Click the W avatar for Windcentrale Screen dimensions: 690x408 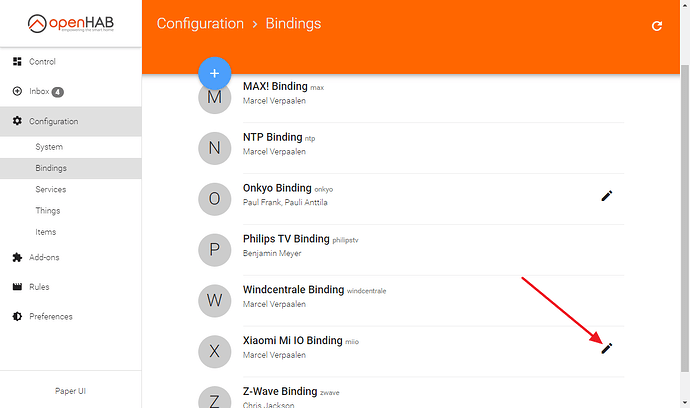pyautogui.click(x=214, y=301)
